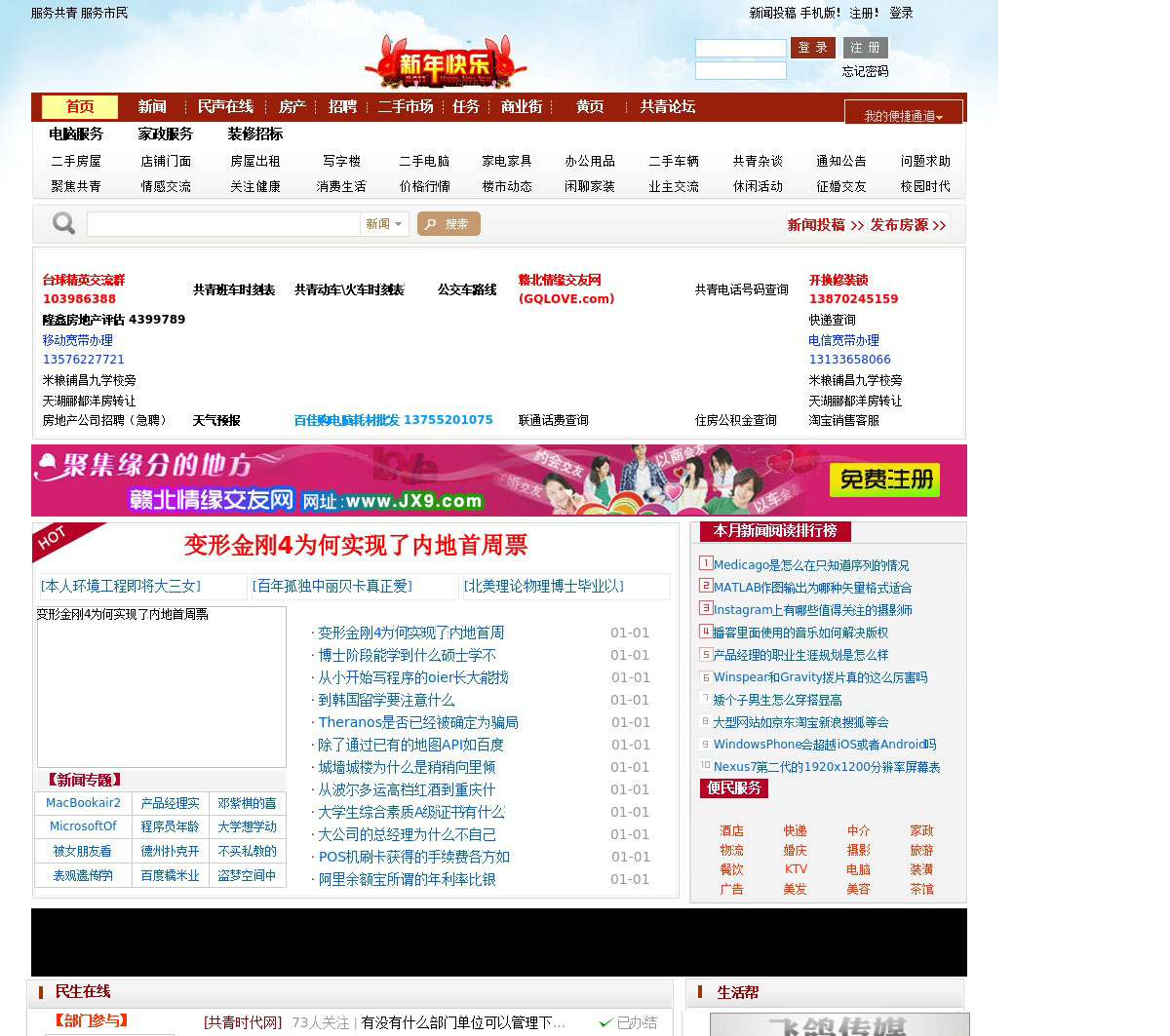Click the 变形金刚4 slideshow image box
The image size is (1170, 1036).
tap(162, 687)
